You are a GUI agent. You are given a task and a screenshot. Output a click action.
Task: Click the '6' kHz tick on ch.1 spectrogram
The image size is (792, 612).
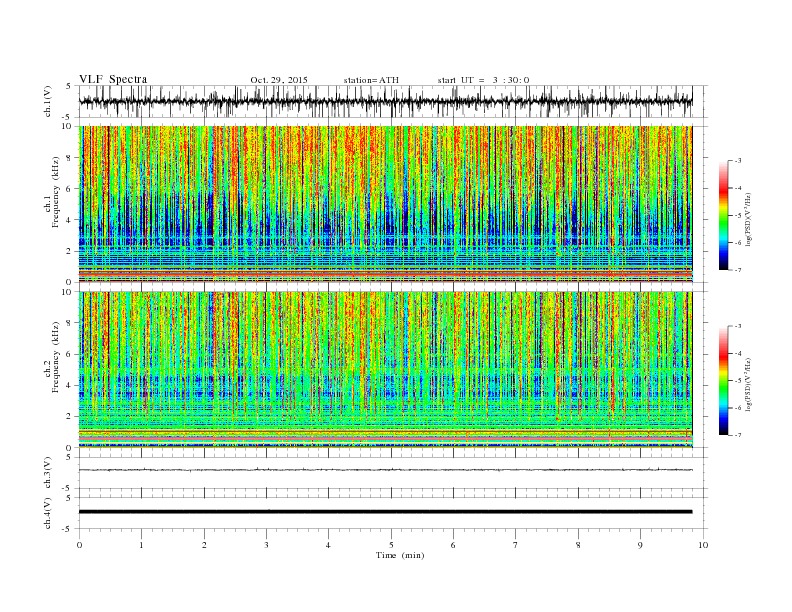click(x=70, y=189)
